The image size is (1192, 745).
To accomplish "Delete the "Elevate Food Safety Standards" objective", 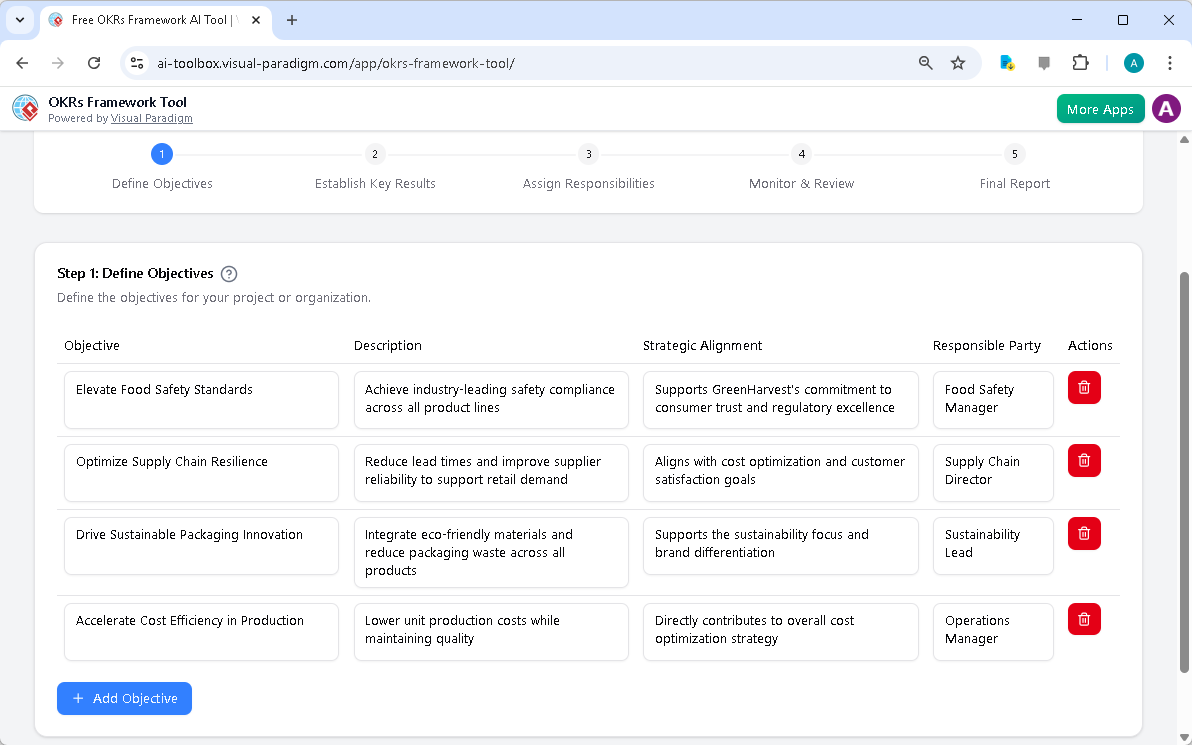I will (1083, 387).
